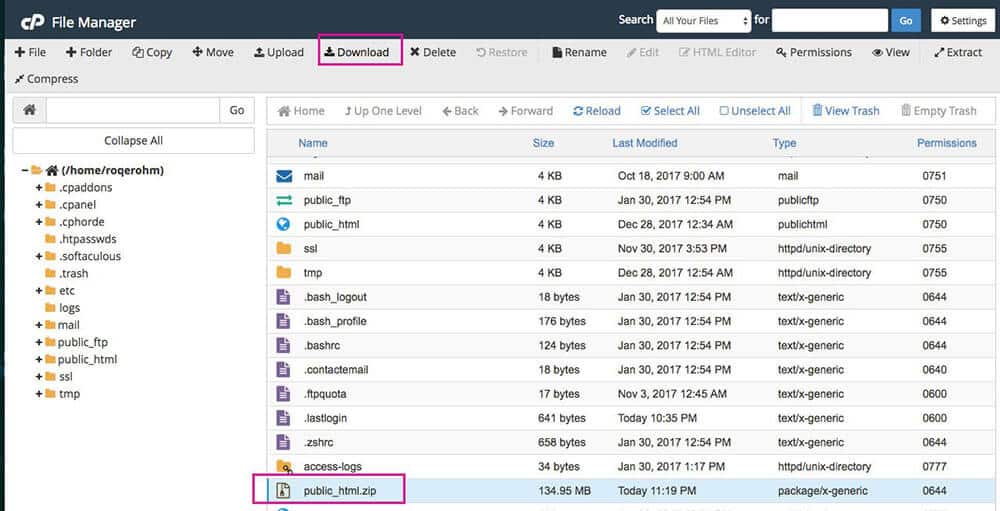
Task: Click the Compress toolbar button
Action: click(46, 79)
